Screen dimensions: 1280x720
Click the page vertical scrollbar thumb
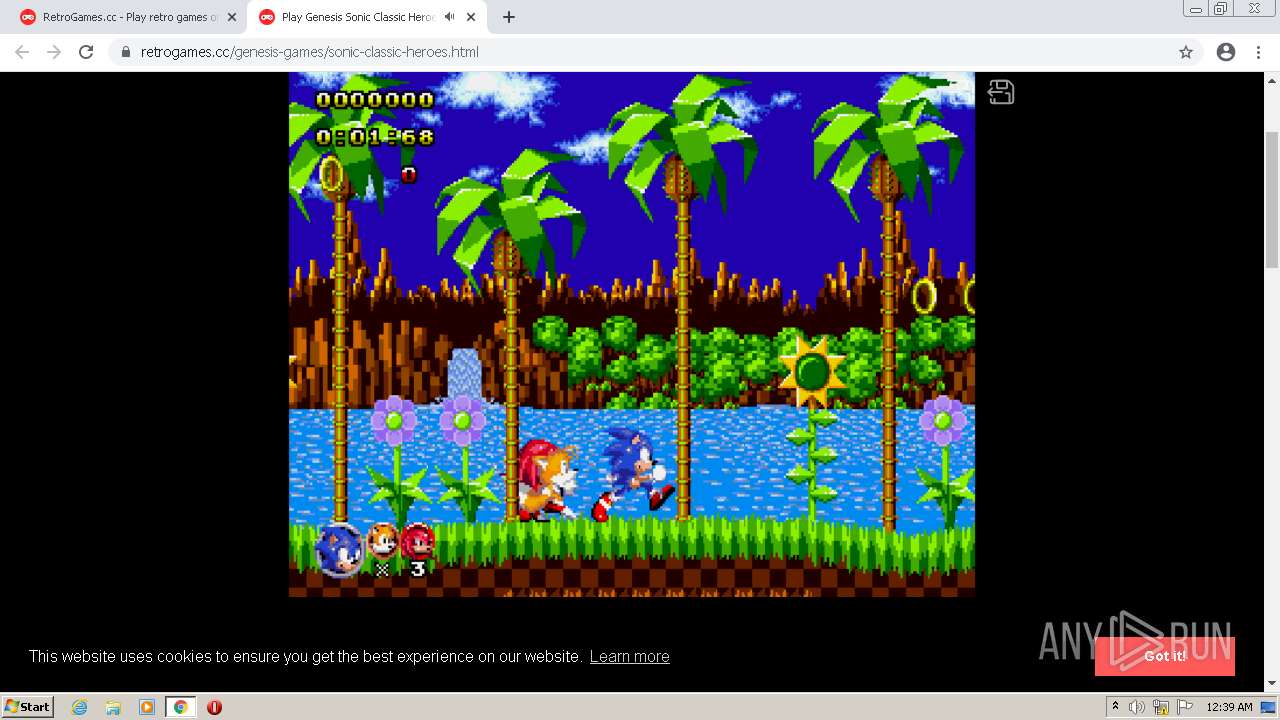[x=1272, y=198]
